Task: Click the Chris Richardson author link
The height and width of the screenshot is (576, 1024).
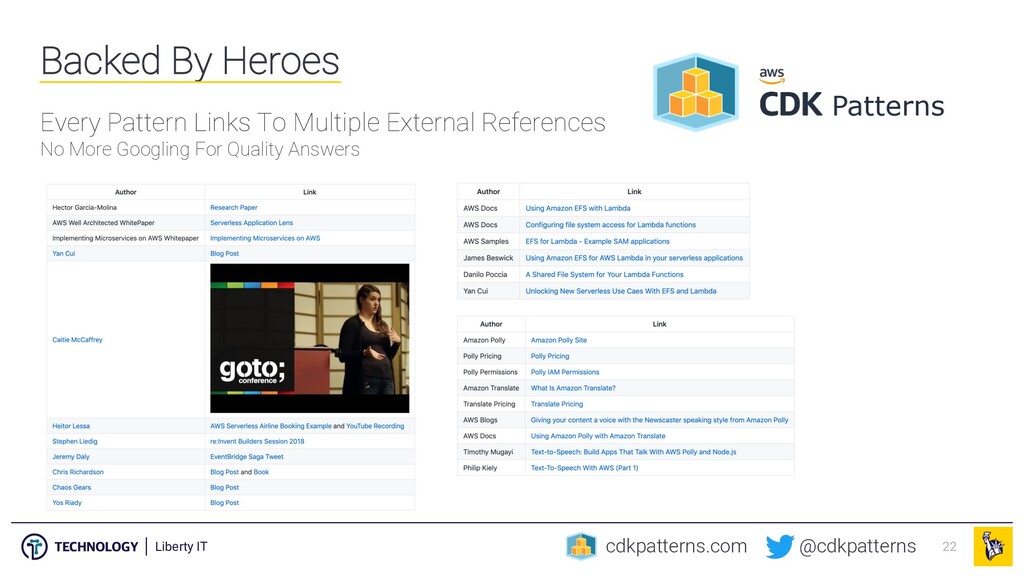Action: 78,472
